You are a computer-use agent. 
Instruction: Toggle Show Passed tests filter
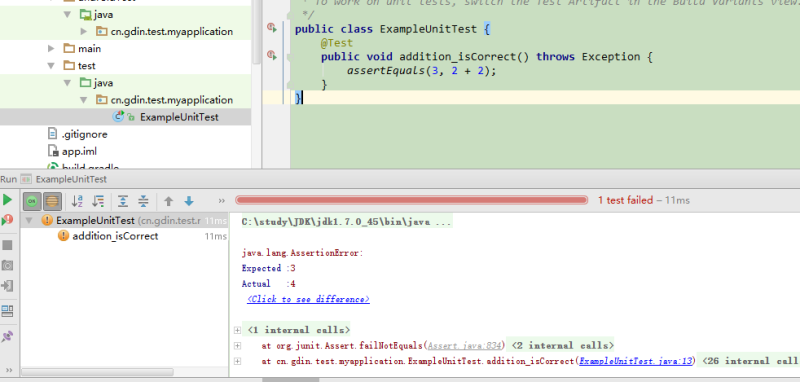(x=32, y=201)
